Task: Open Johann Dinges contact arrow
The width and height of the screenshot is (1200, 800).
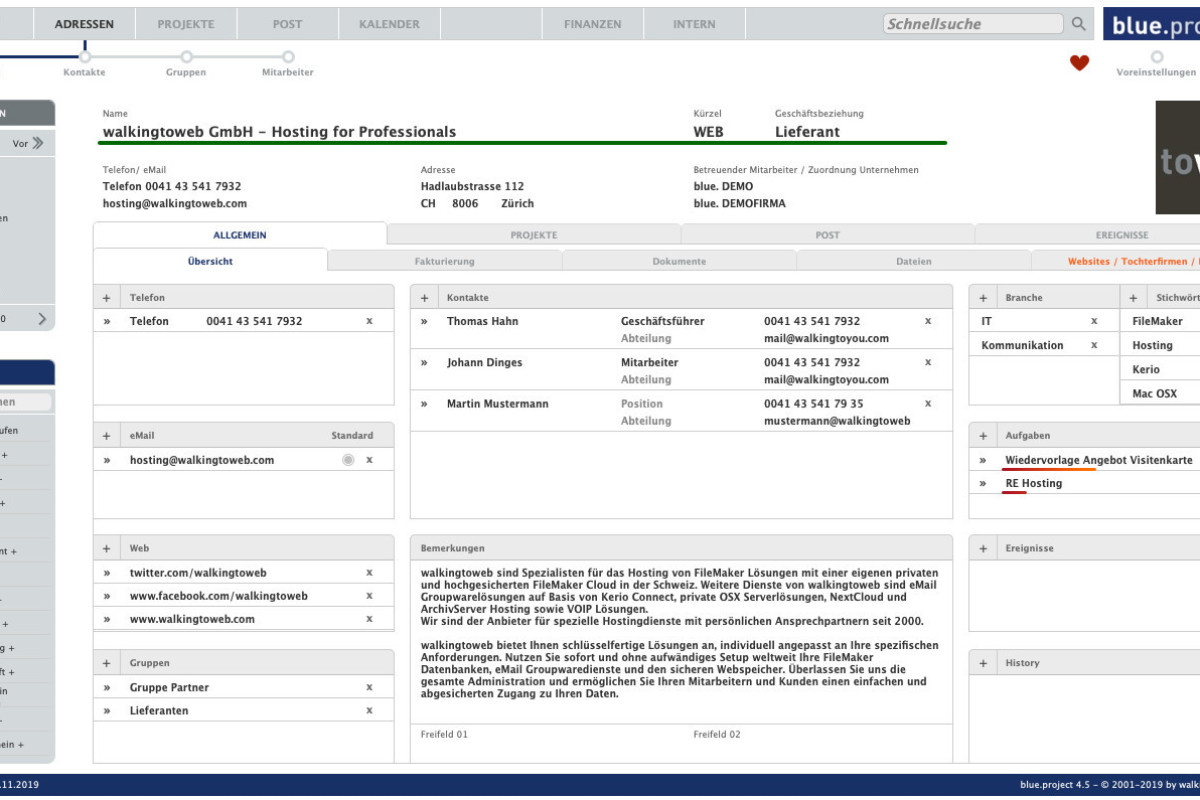Action: 424,362
